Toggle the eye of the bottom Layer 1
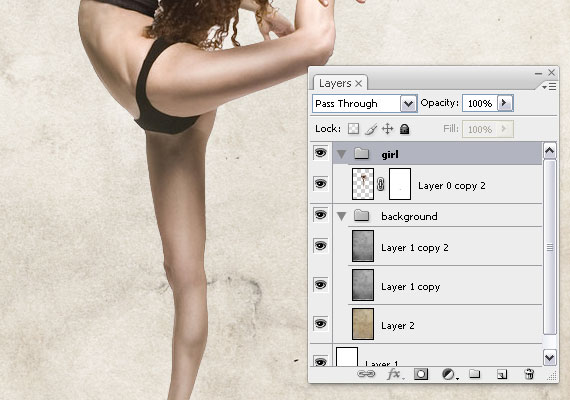The height and width of the screenshot is (400, 570). pos(320,361)
